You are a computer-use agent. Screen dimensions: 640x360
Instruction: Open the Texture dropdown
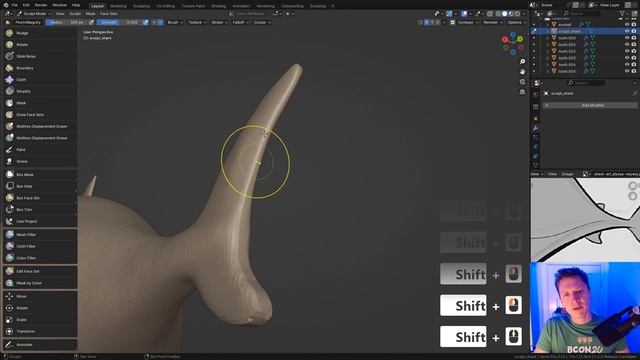(x=197, y=22)
